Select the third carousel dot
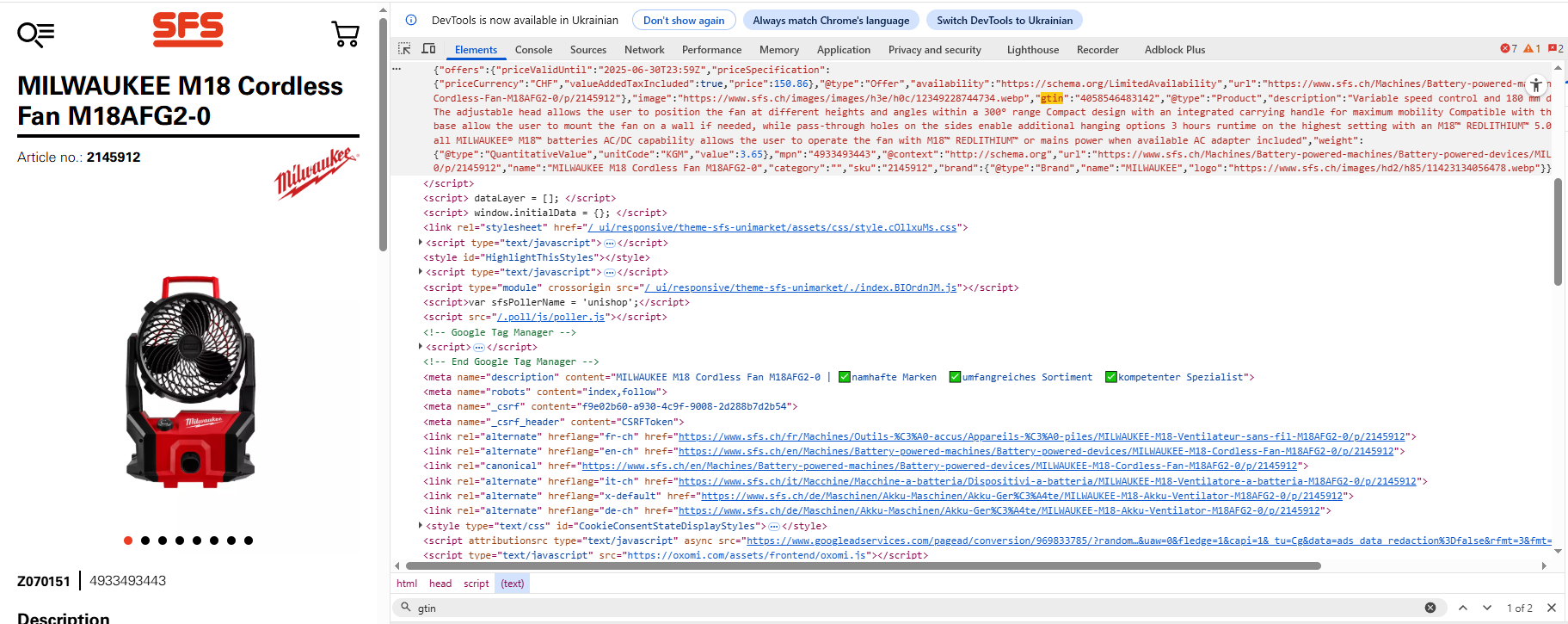 pyautogui.click(x=163, y=541)
